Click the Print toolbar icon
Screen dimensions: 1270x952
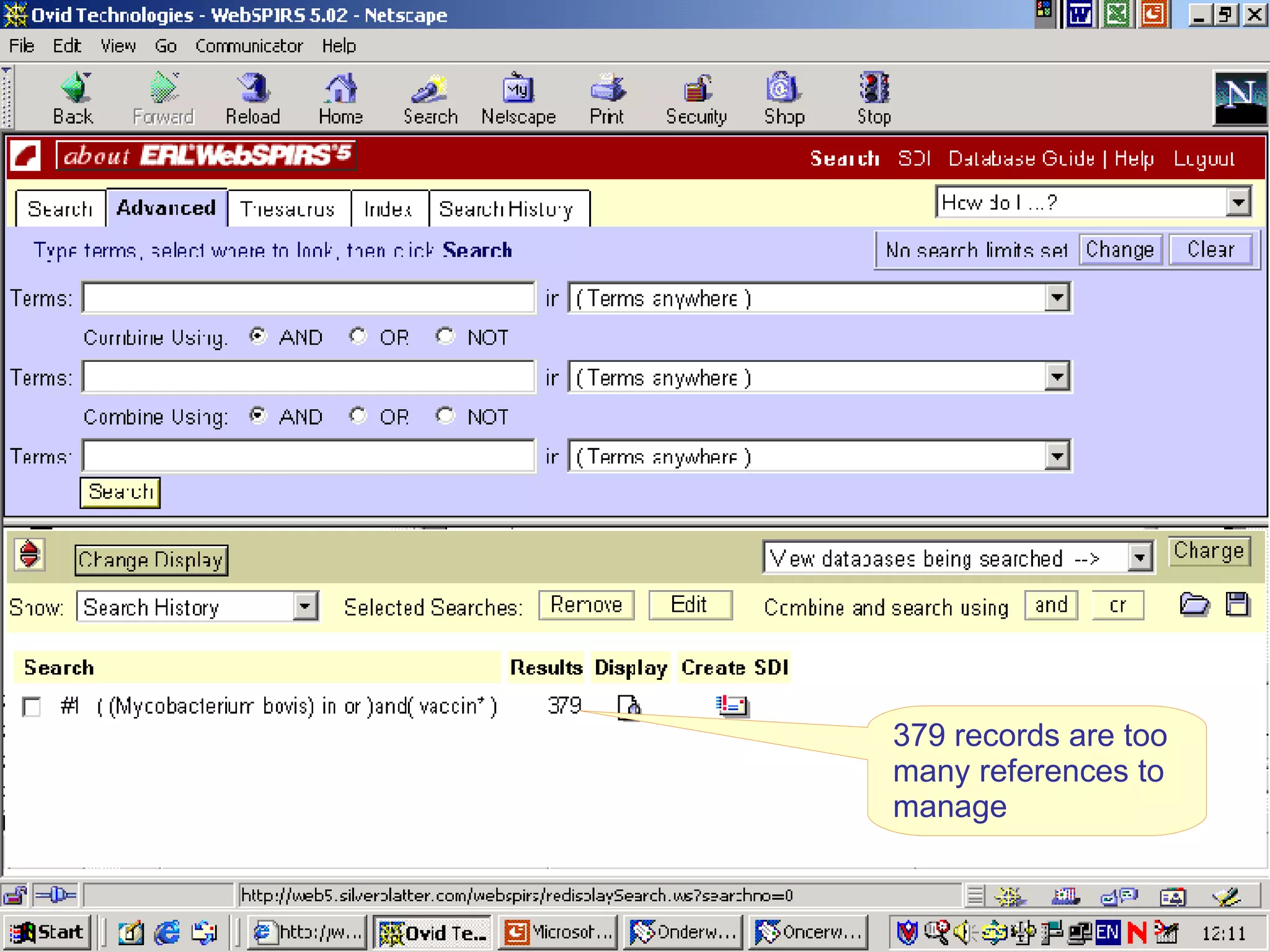[607, 99]
